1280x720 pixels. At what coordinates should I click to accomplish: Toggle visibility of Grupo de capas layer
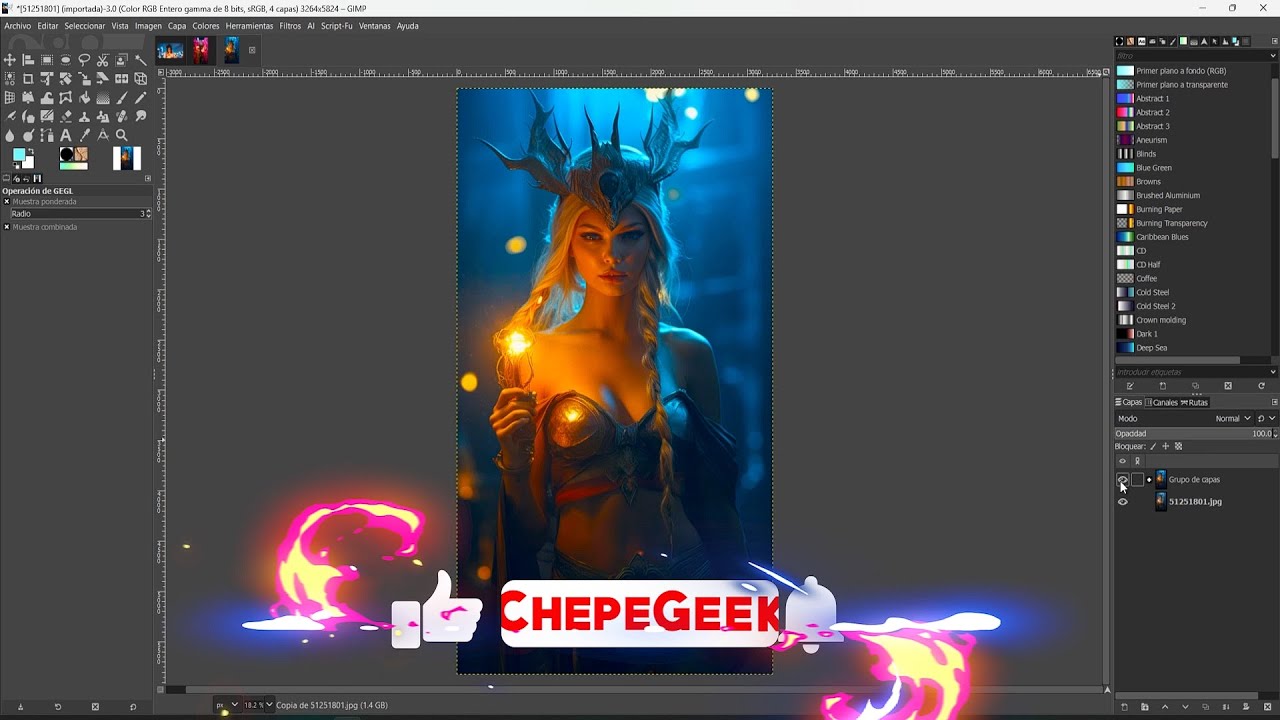point(1123,480)
